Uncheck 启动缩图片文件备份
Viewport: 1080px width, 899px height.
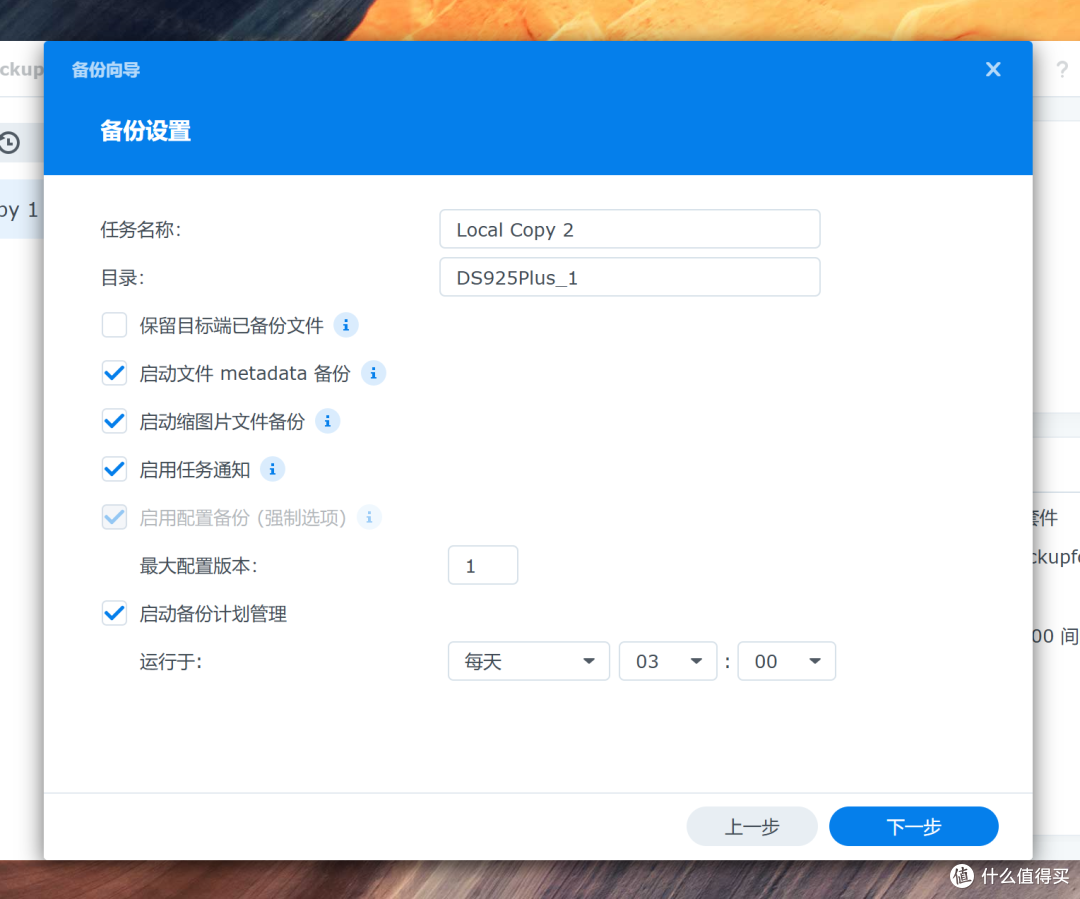pyautogui.click(x=114, y=421)
